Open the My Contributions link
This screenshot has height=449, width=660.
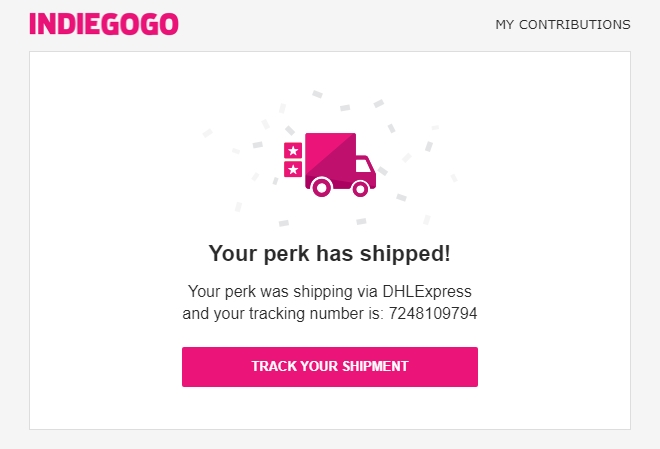pyautogui.click(x=563, y=24)
